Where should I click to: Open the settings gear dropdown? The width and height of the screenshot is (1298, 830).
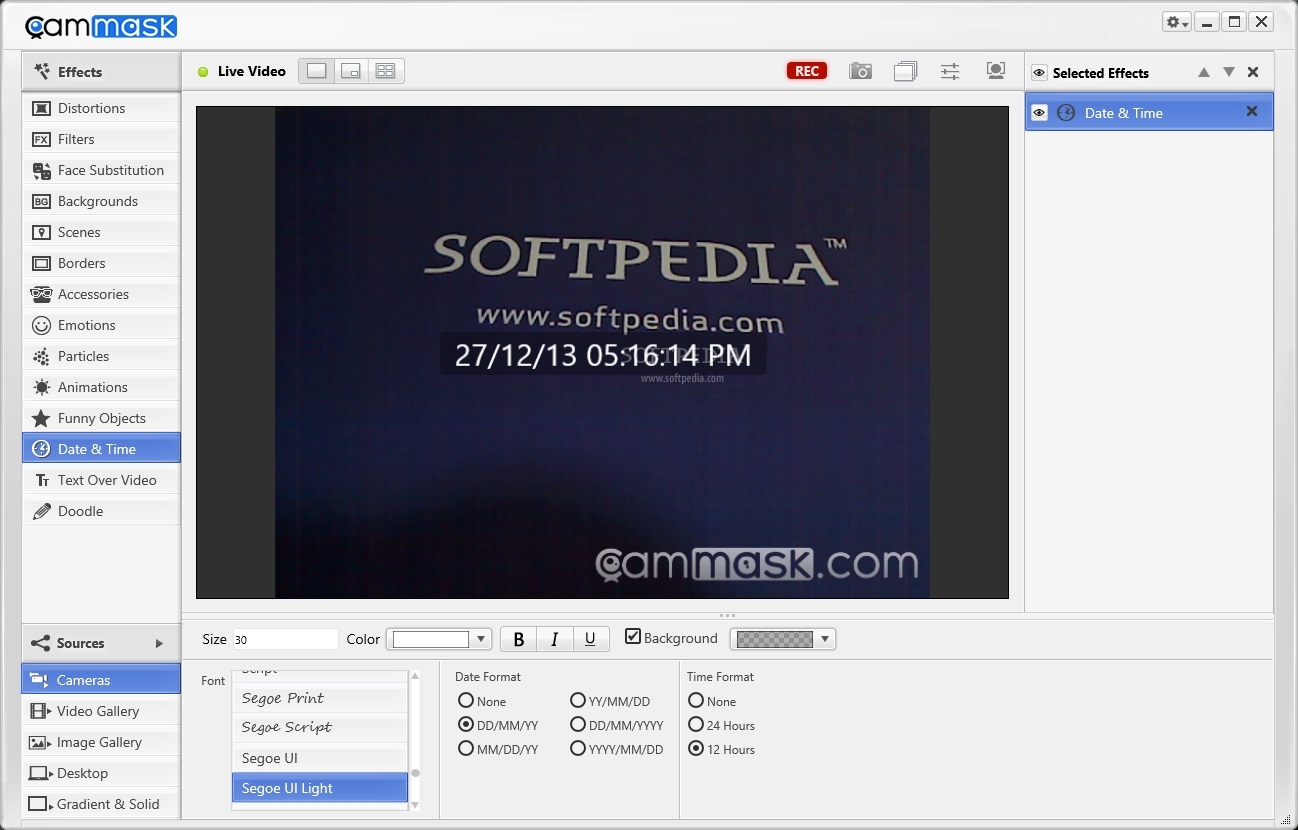[1176, 22]
